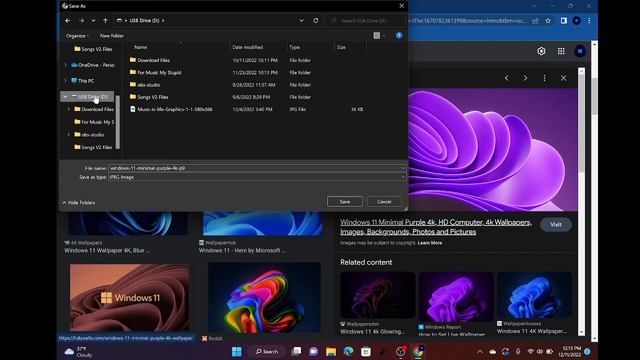Image resolution: width=640 pixels, height=360 pixels.
Task: Launch Microsoft Edge from taskbar
Action: tap(348, 351)
